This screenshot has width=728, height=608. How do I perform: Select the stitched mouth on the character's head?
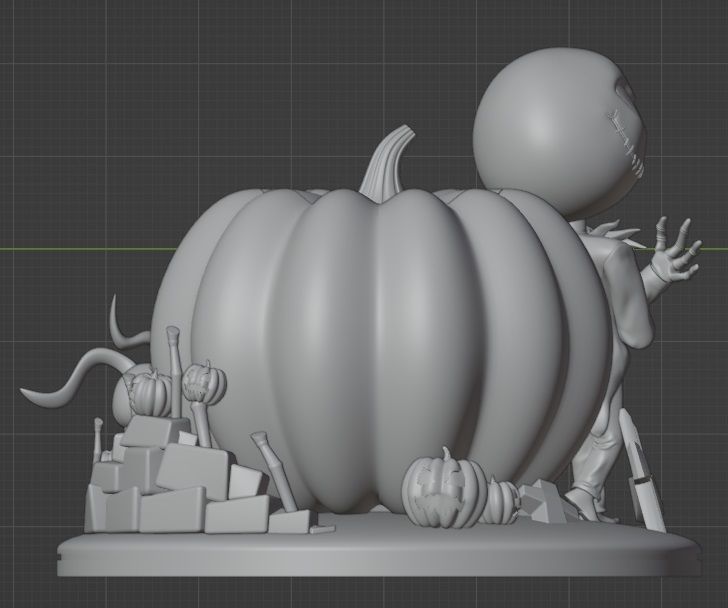tap(628, 142)
